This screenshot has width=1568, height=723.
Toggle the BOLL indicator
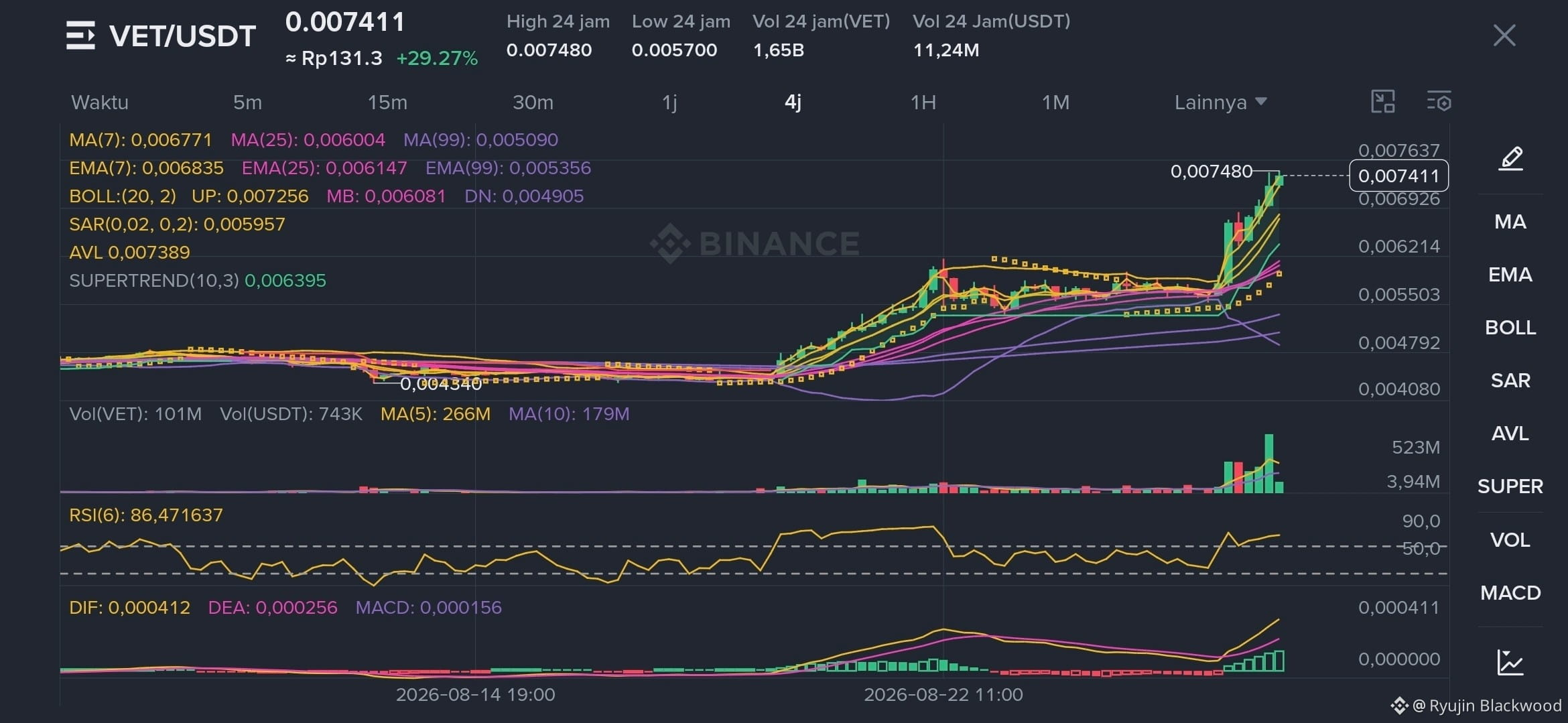pyautogui.click(x=1510, y=328)
